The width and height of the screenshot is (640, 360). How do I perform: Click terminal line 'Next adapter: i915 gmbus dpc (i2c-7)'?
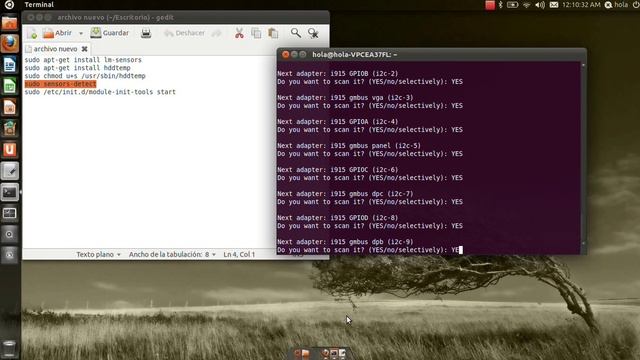(x=345, y=194)
